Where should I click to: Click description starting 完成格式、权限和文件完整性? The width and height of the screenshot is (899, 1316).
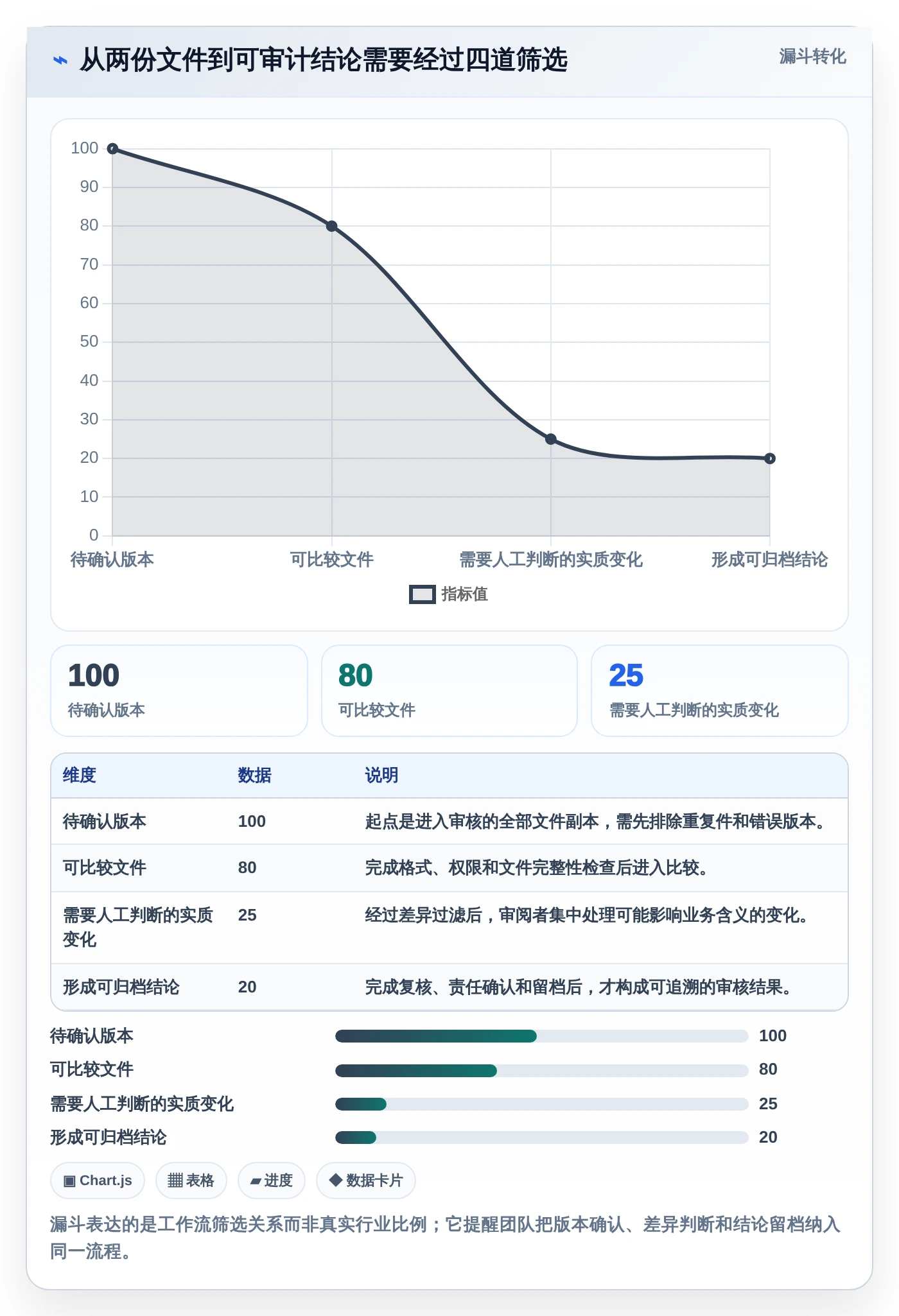point(539,868)
